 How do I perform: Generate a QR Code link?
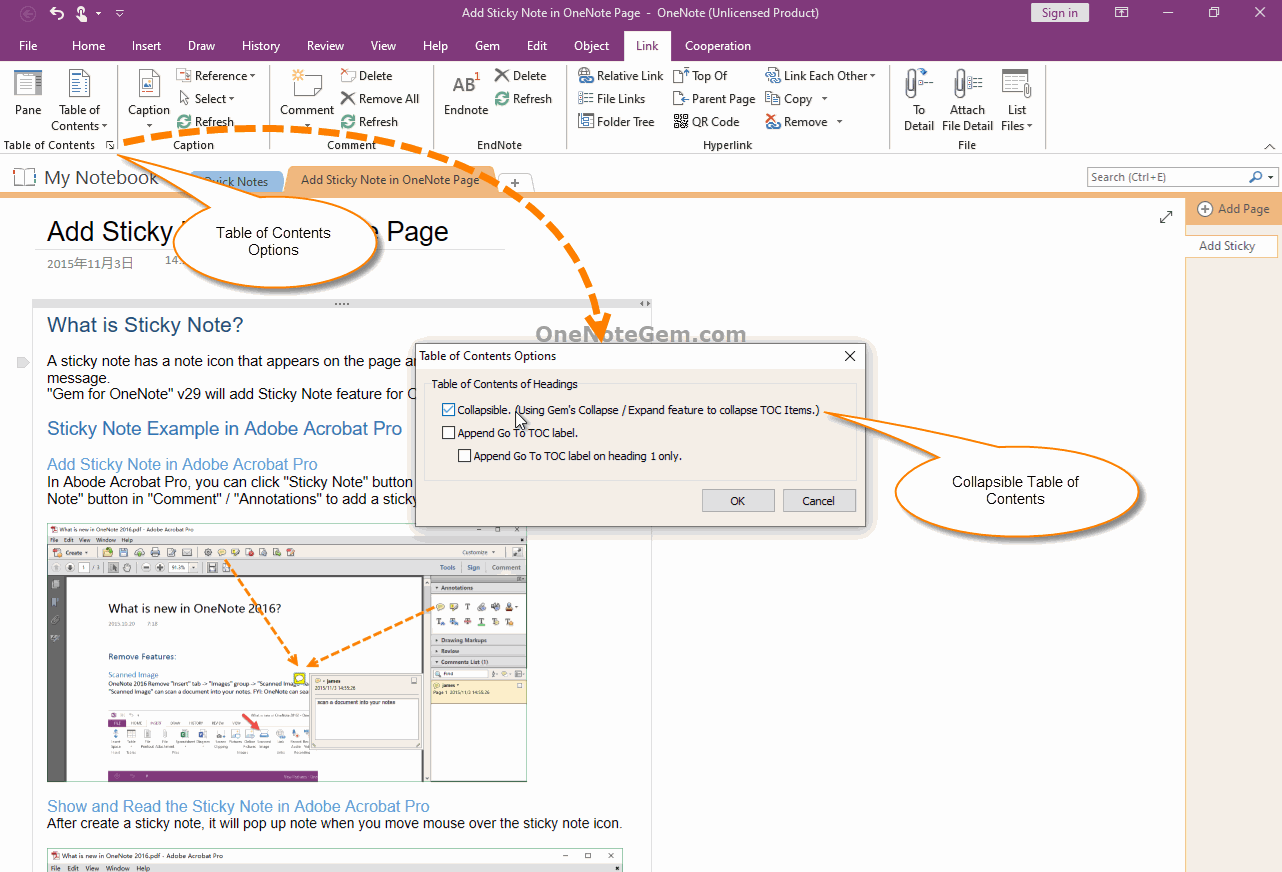(x=708, y=121)
